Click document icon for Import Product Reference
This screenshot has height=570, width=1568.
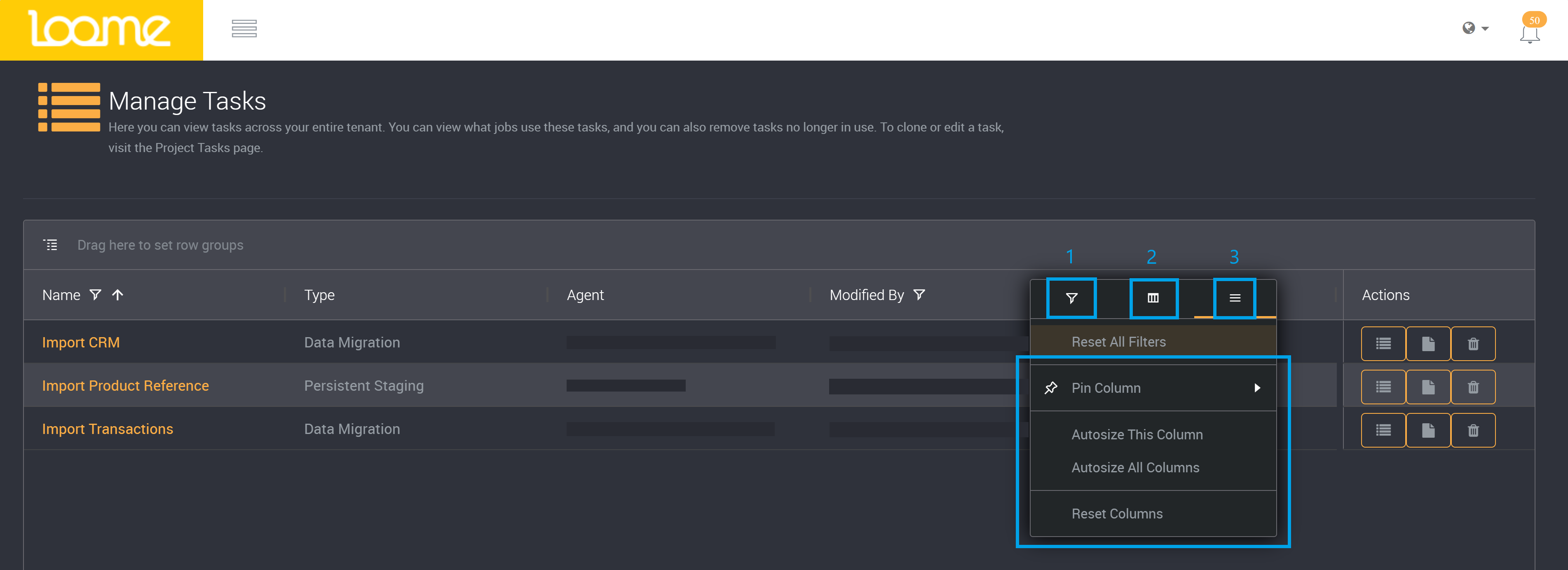click(x=1428, y=387)
